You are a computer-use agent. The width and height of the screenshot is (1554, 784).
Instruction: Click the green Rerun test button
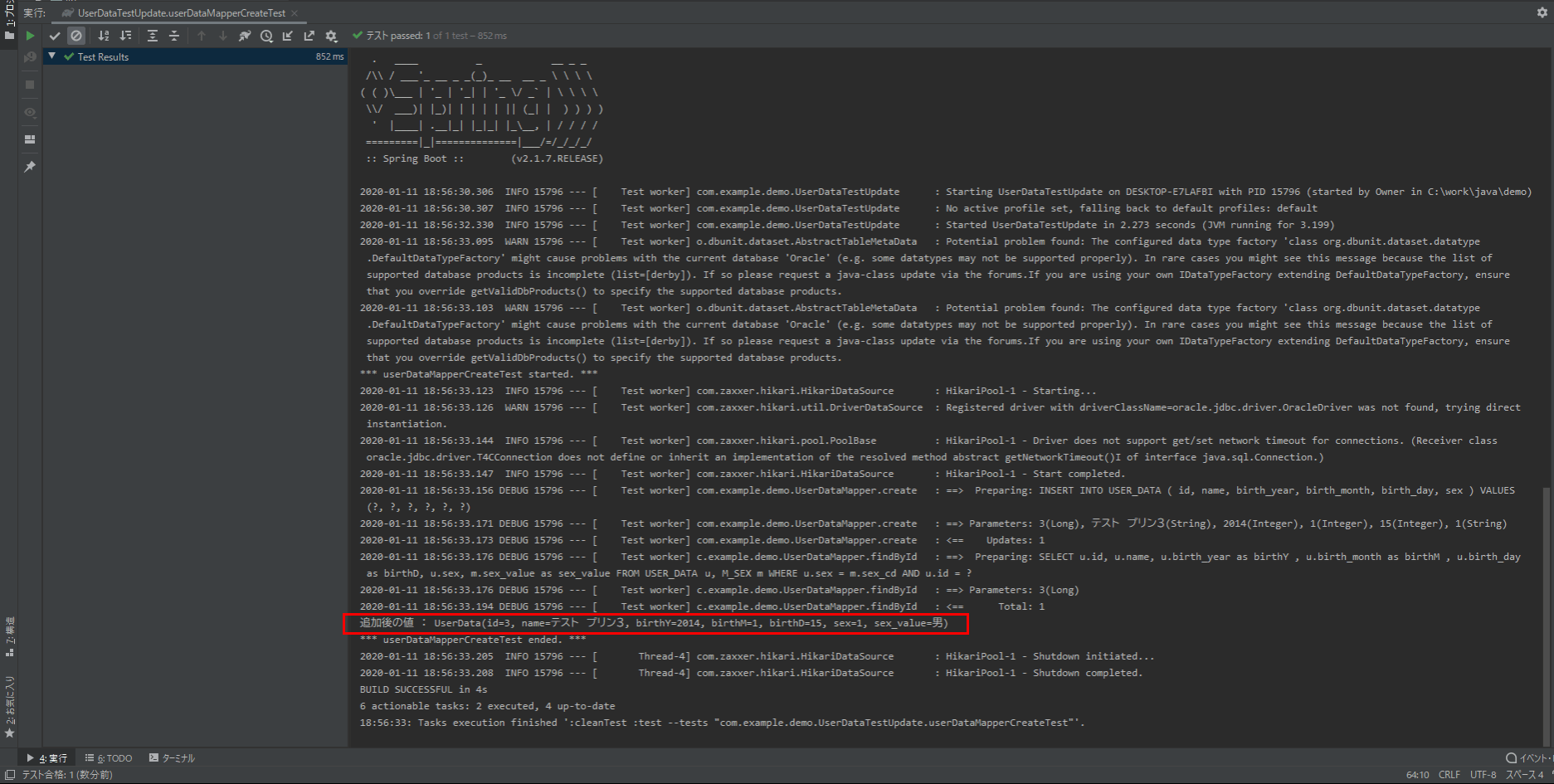tap(30, 36)
